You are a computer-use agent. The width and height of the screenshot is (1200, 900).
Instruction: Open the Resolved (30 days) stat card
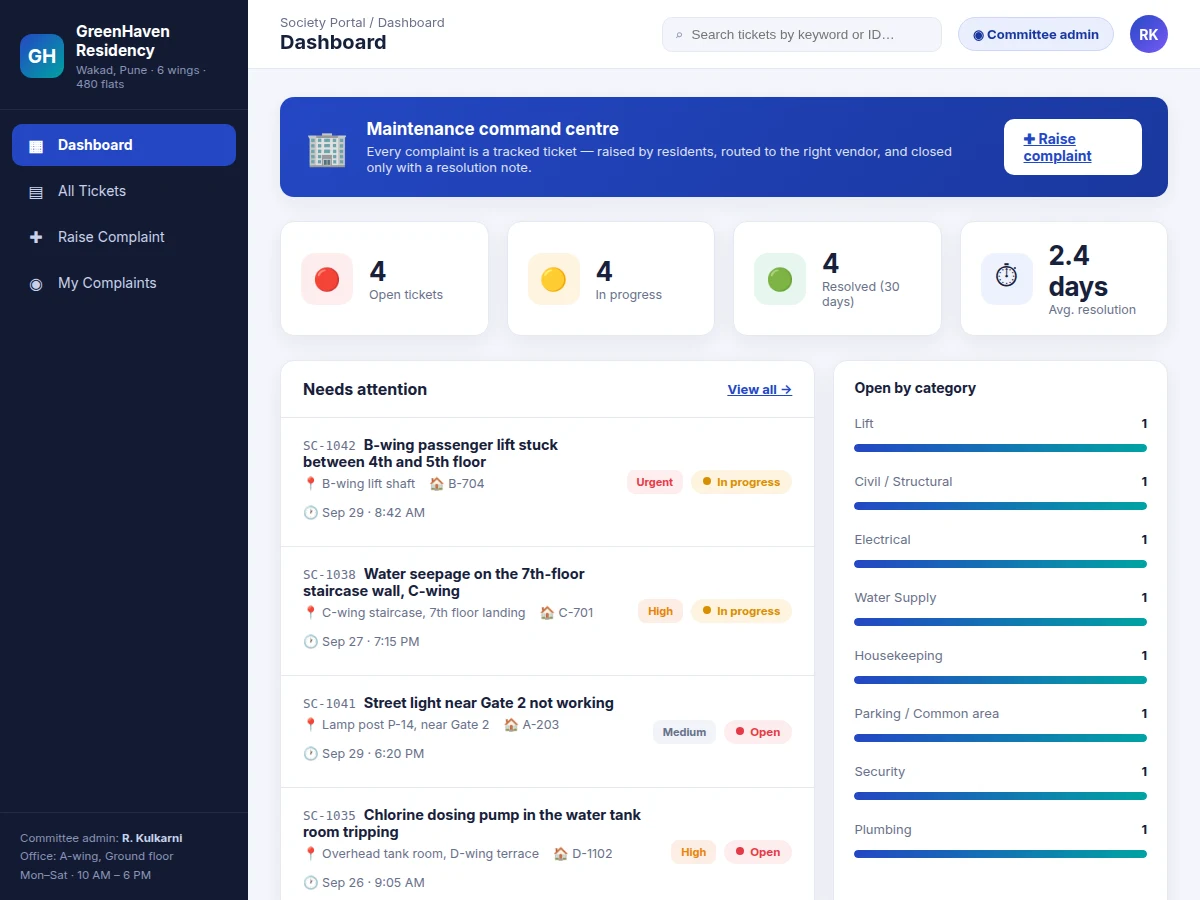coord(837,279)
